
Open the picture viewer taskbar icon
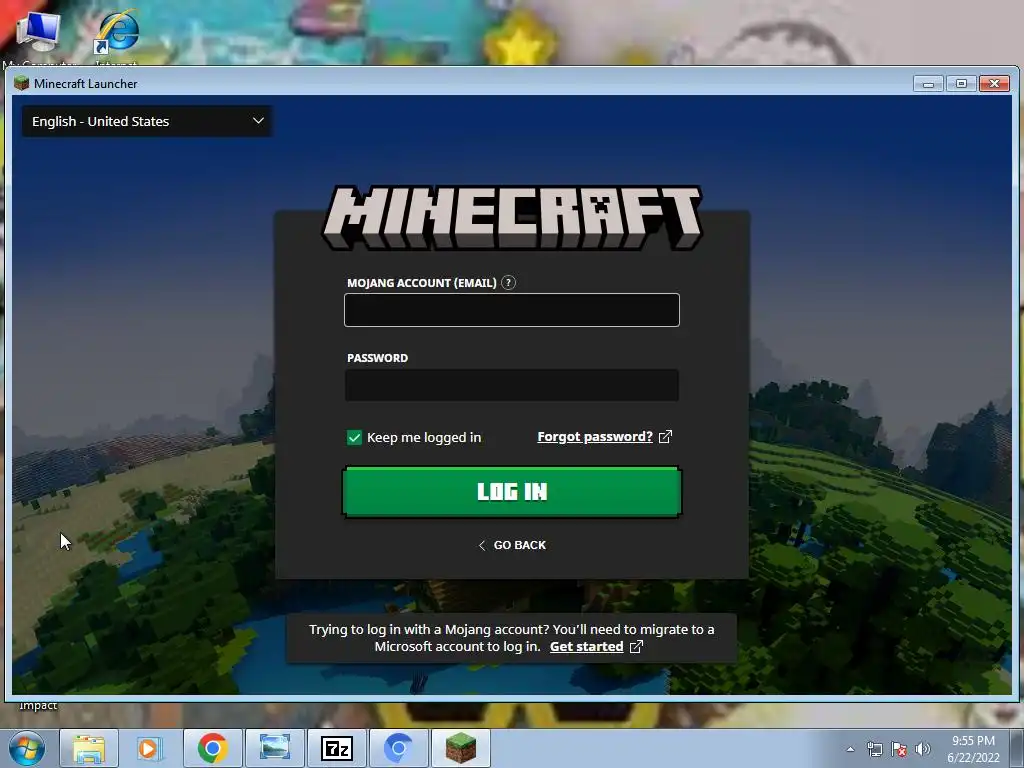[274, 748]
